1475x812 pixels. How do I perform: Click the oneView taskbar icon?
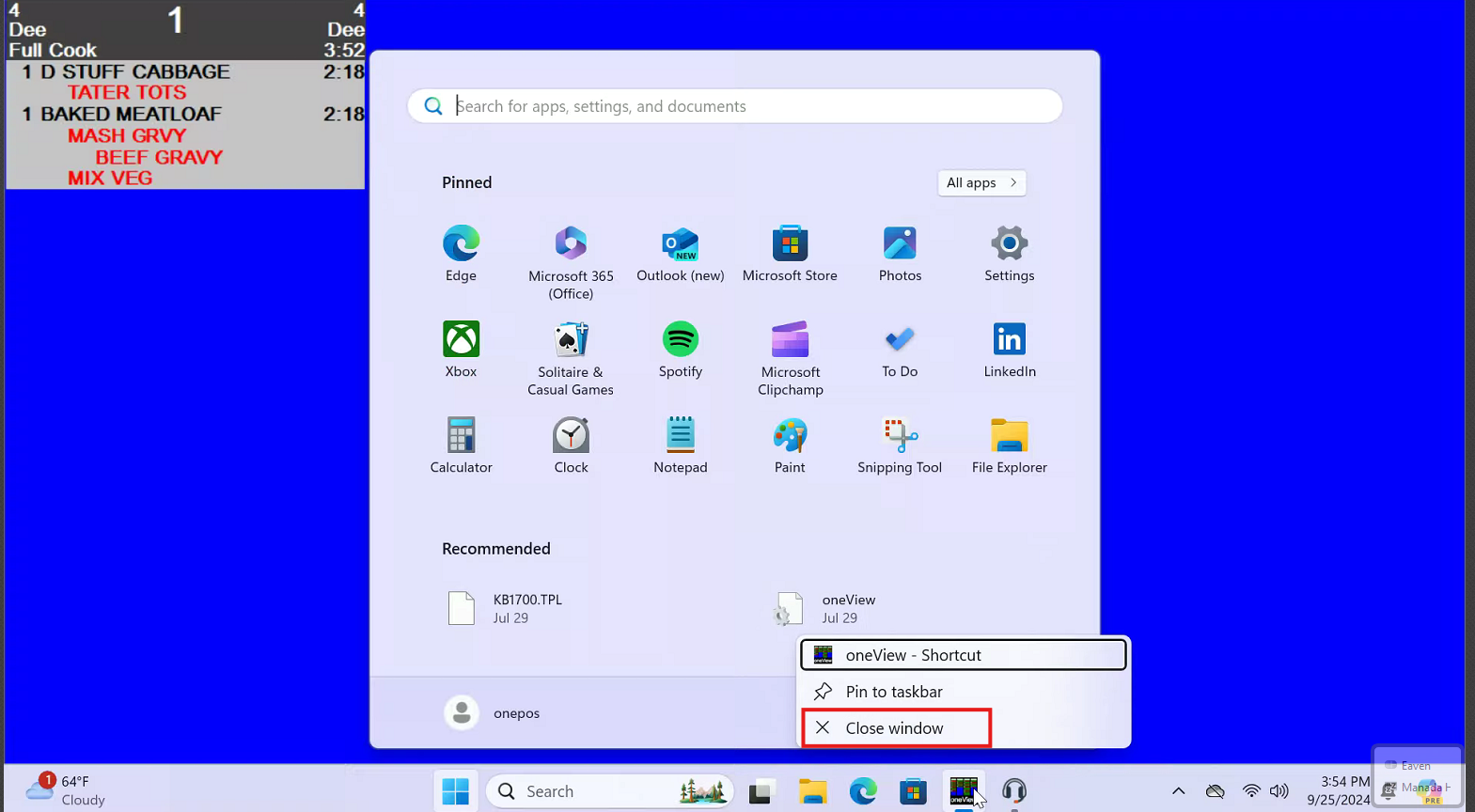click(964, 791)
